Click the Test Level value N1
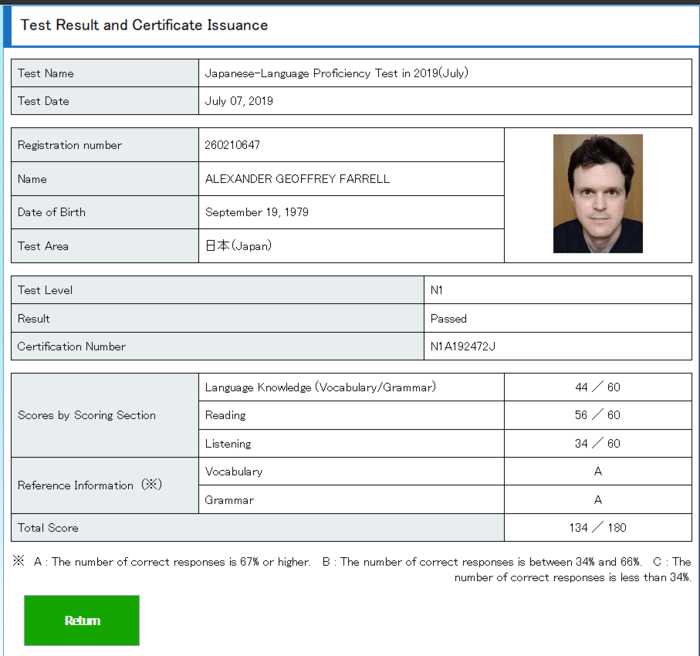This screenshot has width=700, height=656. click(437, 290)
